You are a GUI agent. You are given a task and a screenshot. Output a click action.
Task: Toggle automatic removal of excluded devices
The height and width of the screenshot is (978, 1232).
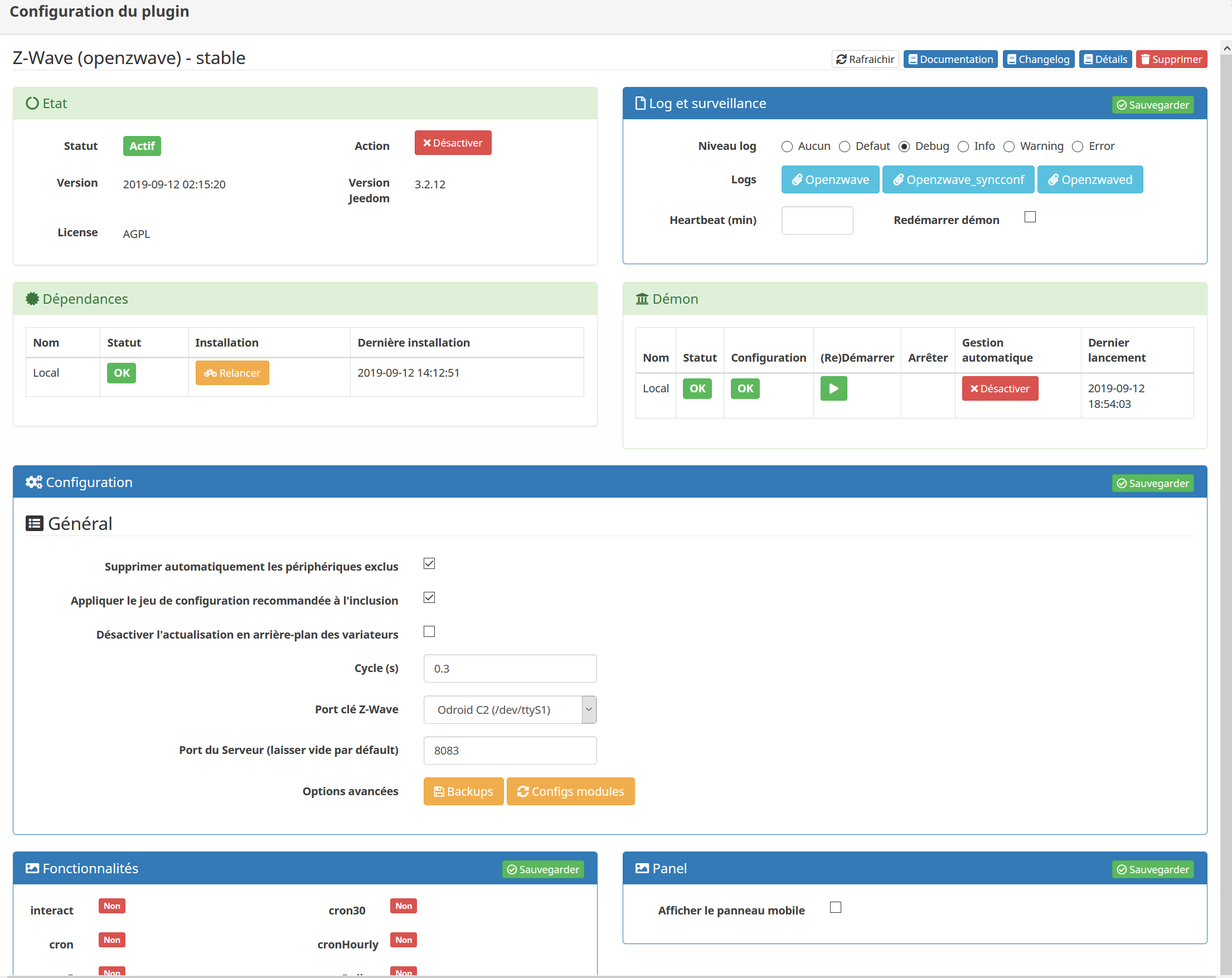(x=429, y=564)
